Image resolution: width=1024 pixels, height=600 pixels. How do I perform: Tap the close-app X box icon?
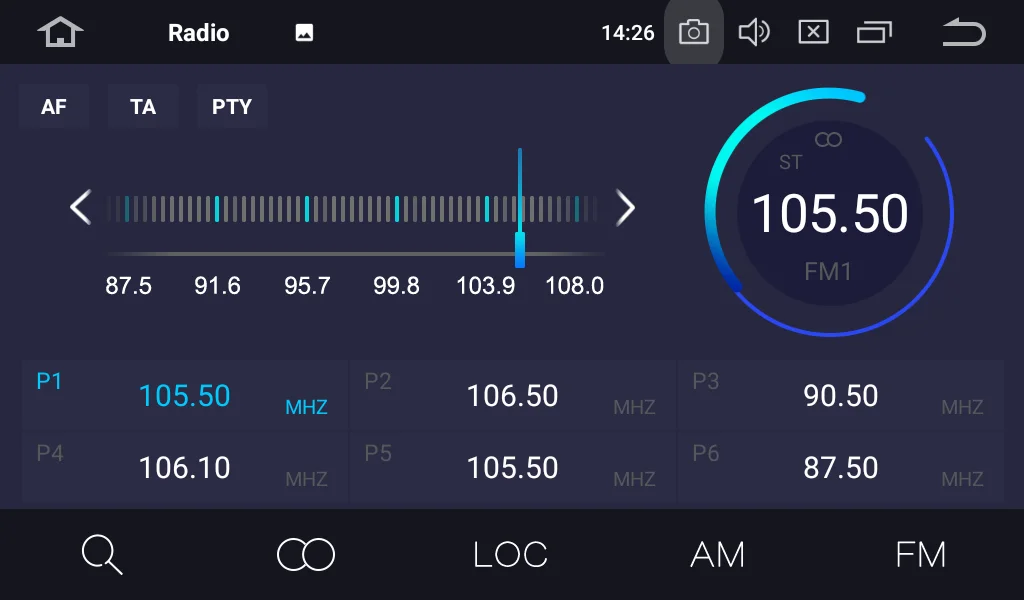pyautogui.click(x=814, y=32)
